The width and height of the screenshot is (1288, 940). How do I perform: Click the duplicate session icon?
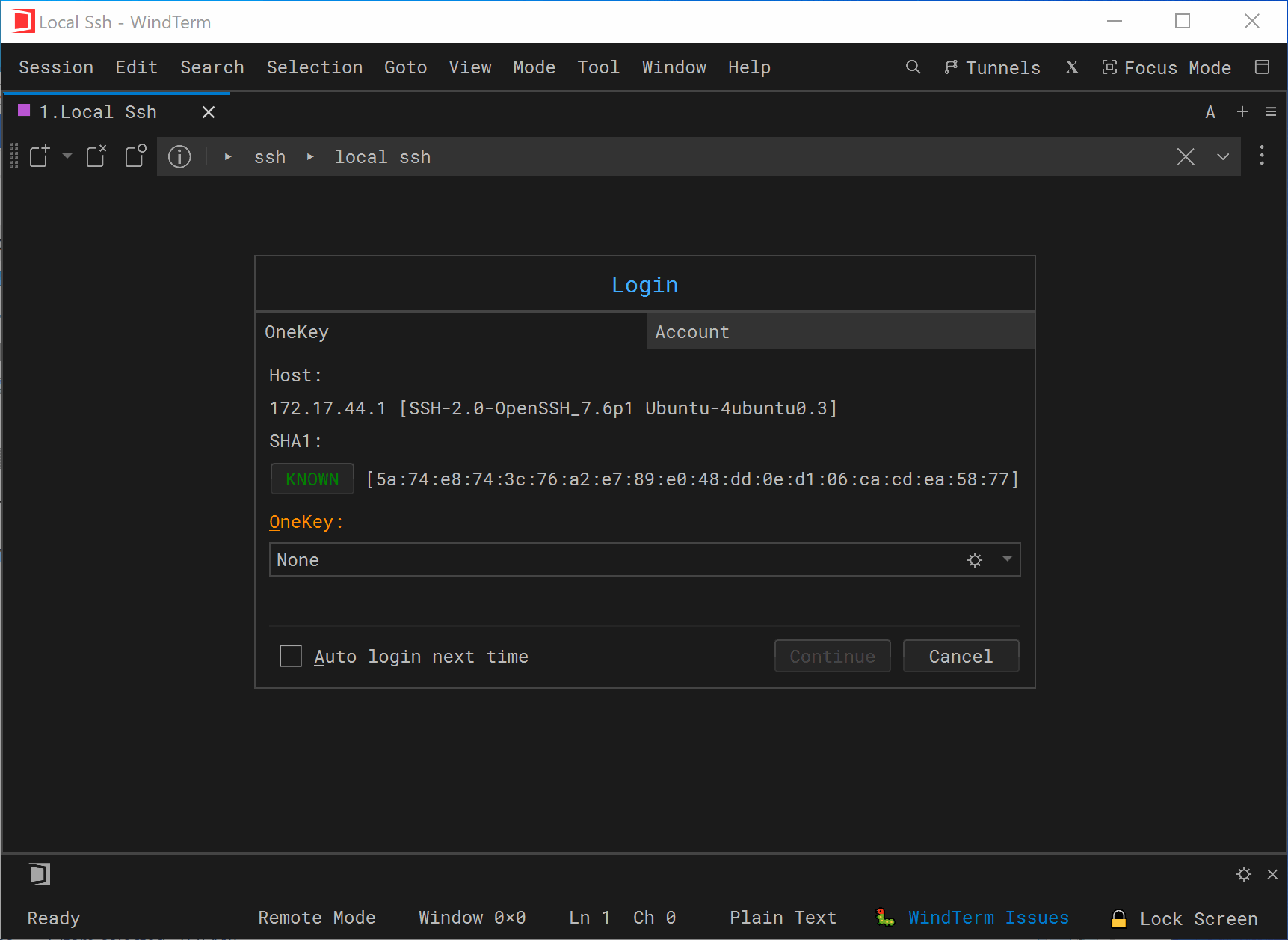coord(135,156)
